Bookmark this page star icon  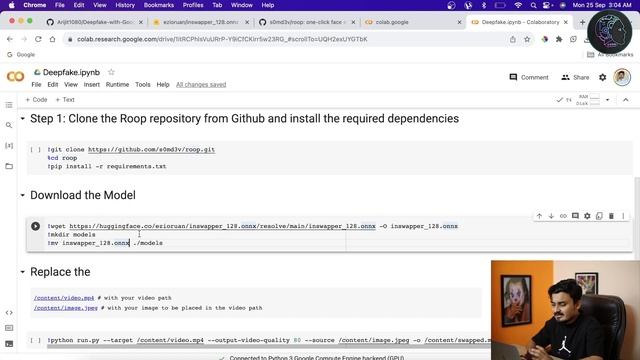click(527, 39)
